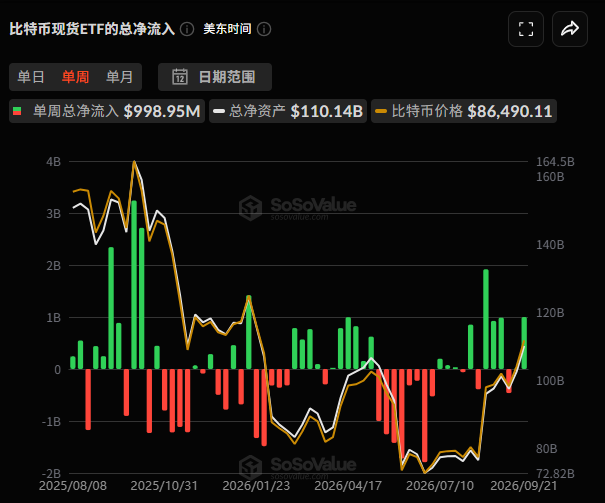The image size is (605, 503).
Task: Click the value $998.95M
Action: [x=162, y=111]
